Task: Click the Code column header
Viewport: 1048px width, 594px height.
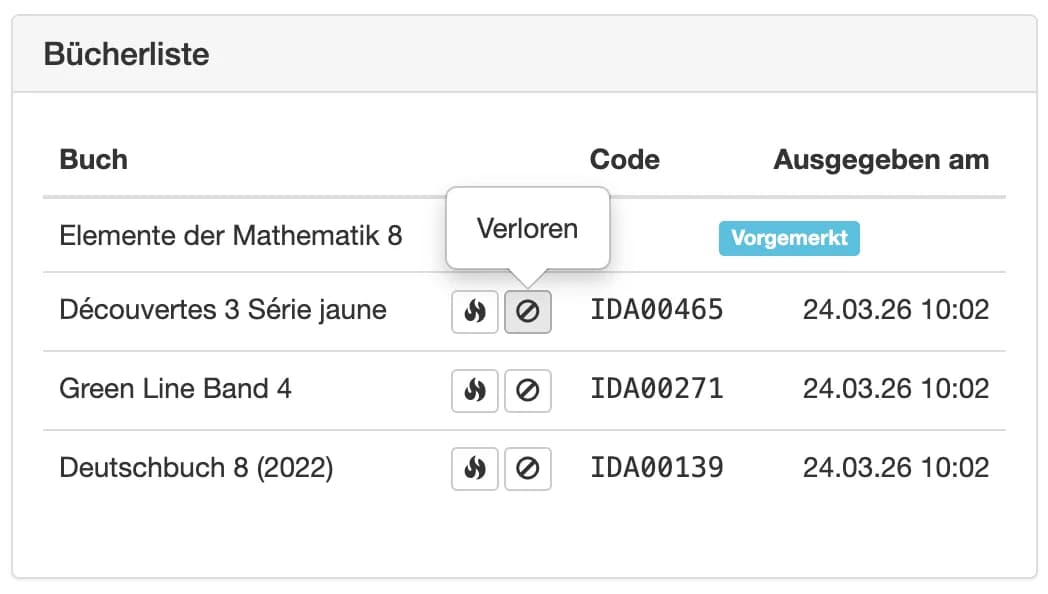Action: 624,159
